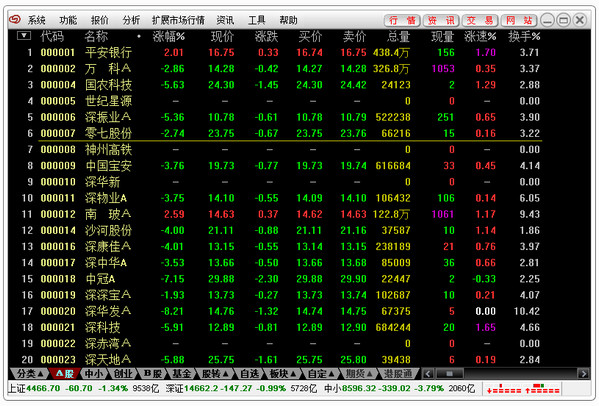The height and width of the screenshot is (406, 599).
Task: Click the horizontal scrollbar left arrow
Action: click(x=427, y=374)
